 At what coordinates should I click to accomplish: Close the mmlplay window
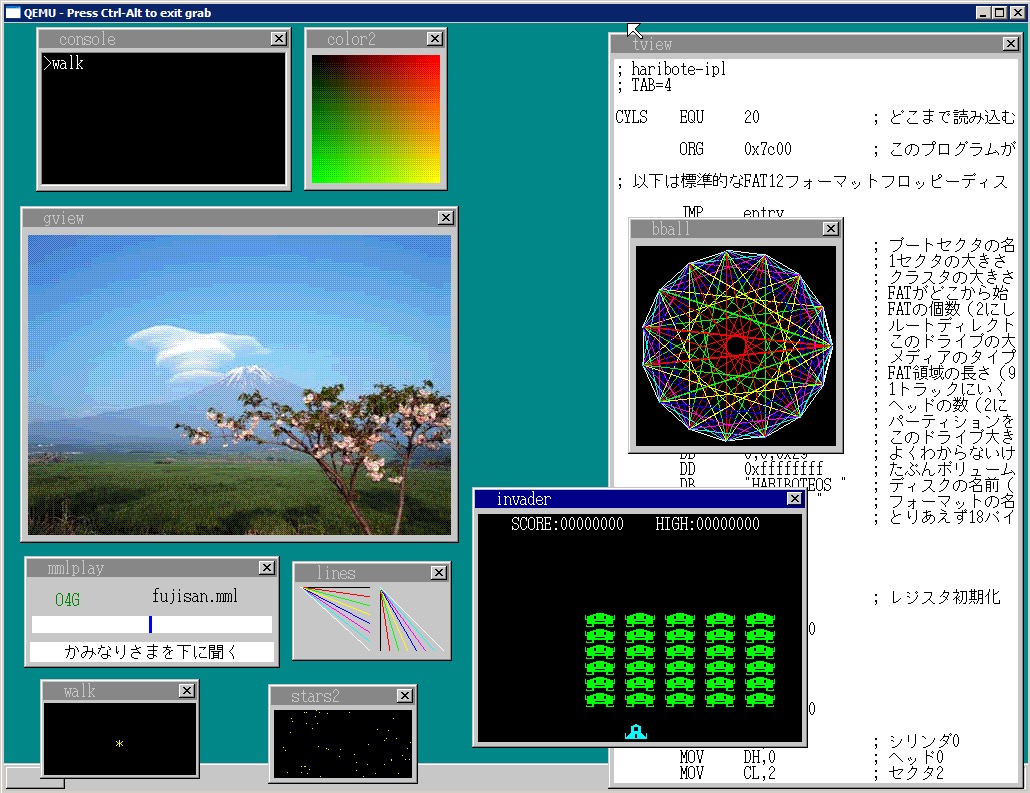coord(267,568)
